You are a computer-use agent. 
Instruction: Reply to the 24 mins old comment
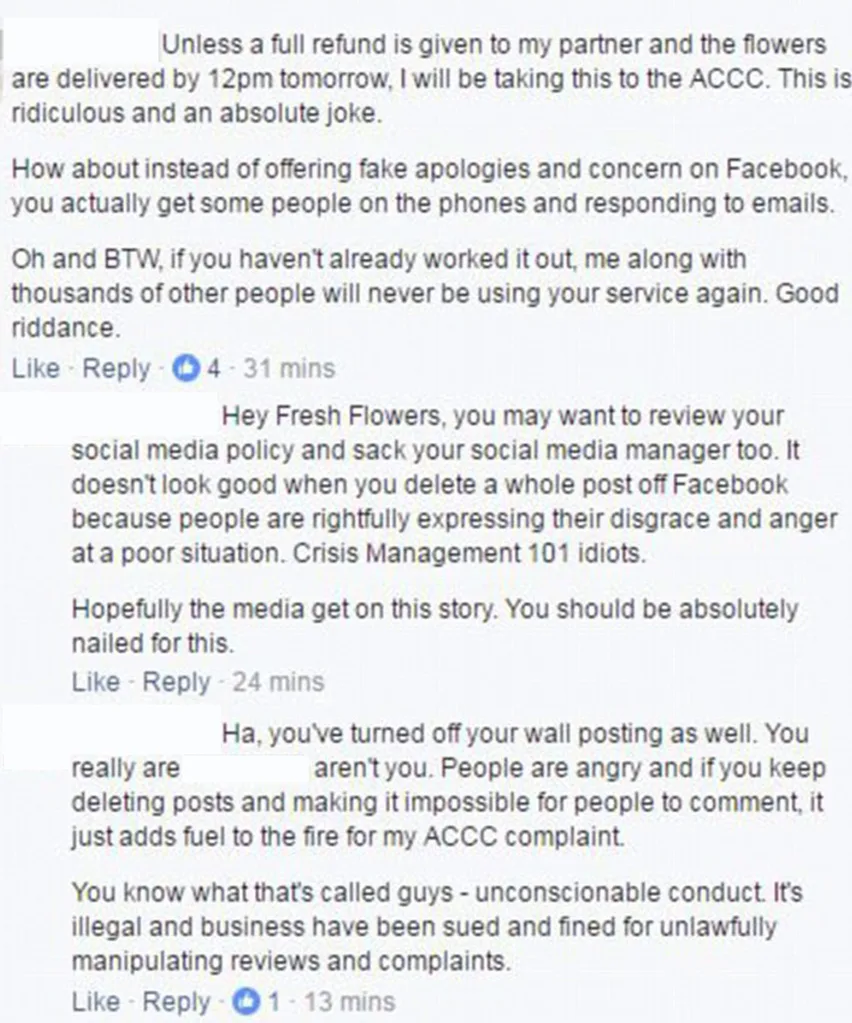click(x=176, y=682)
